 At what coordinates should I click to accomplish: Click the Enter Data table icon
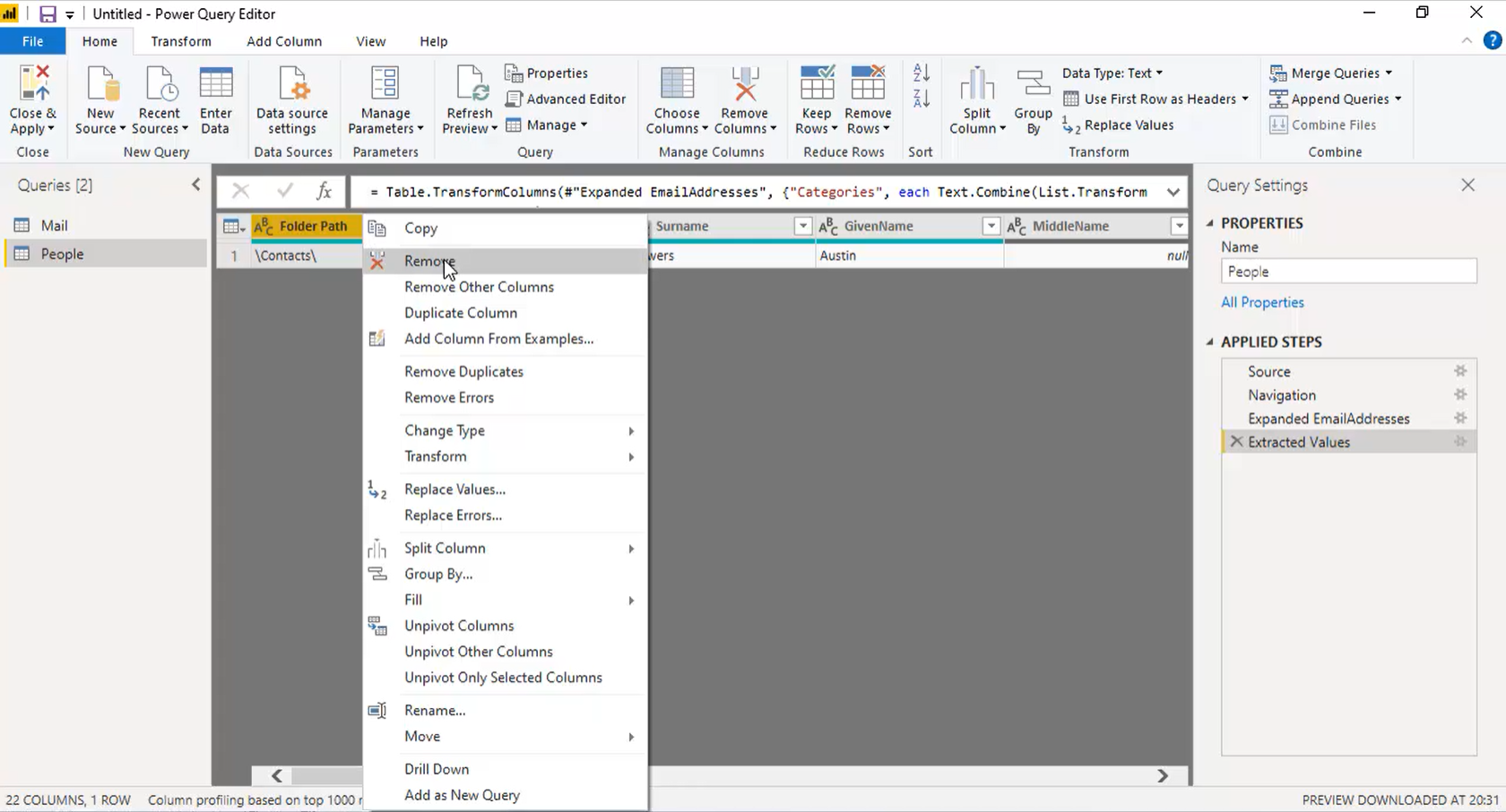tap(216, 83)
